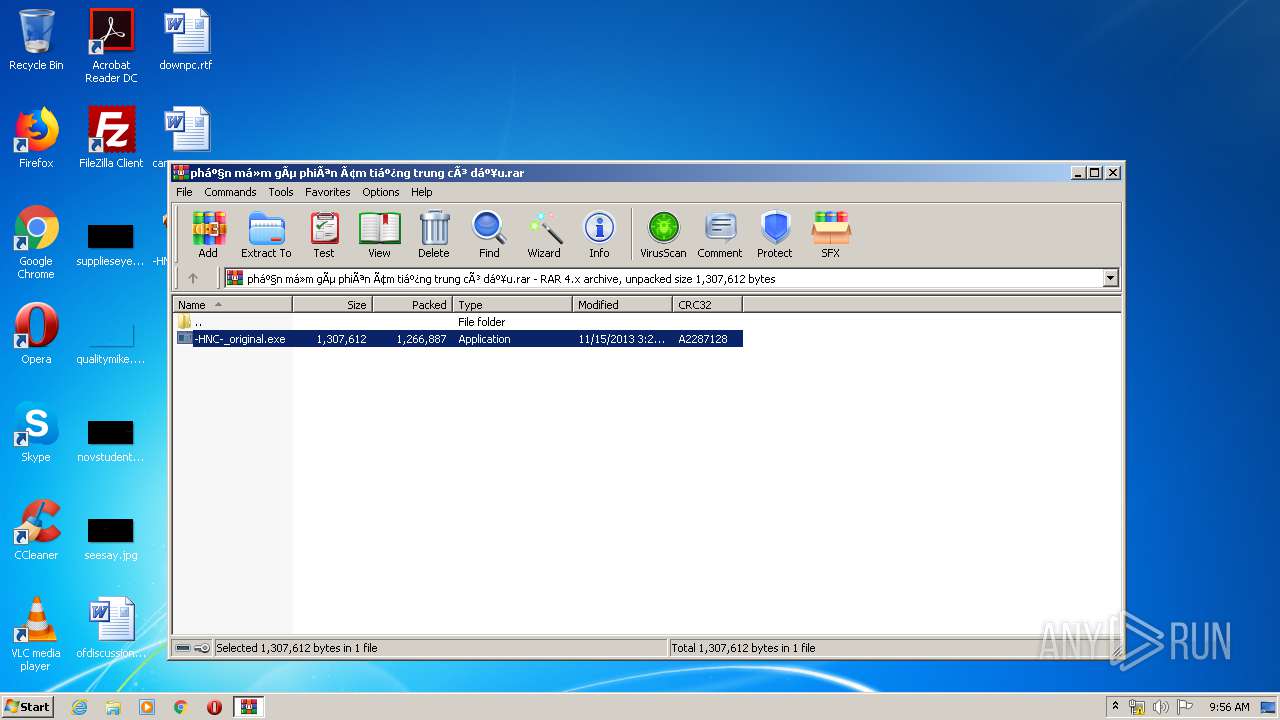Click the volume tray icon
This screenshot has width=1280, height=720.
1161,707
